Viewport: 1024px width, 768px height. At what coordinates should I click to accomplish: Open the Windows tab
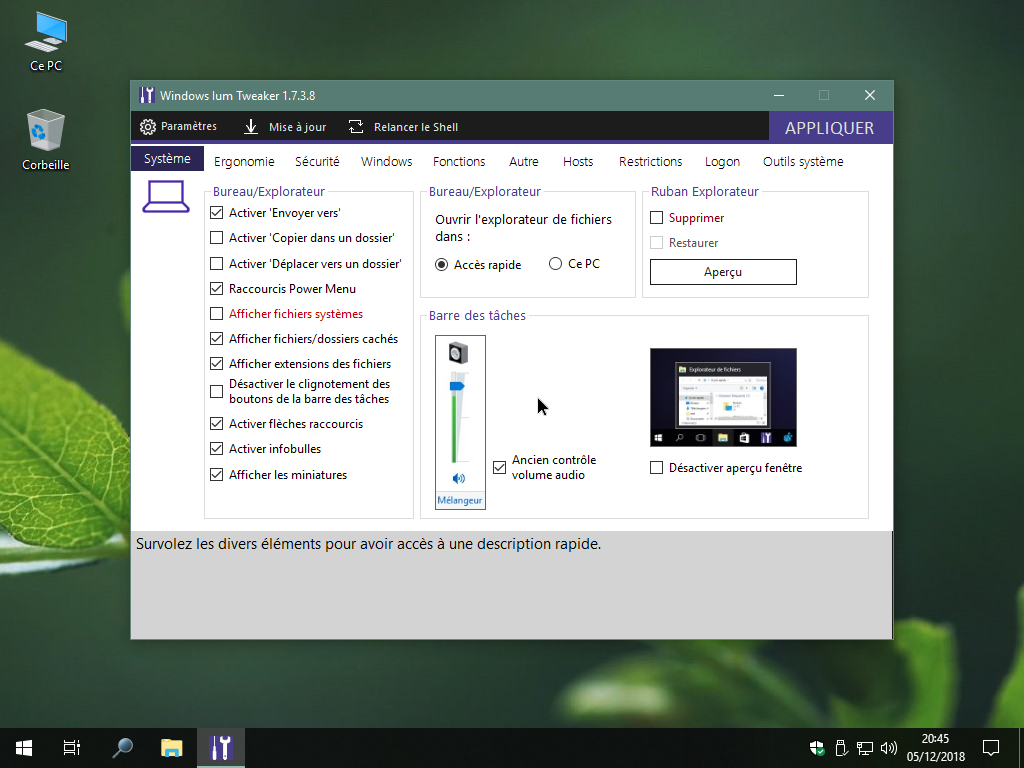(387, 161)
